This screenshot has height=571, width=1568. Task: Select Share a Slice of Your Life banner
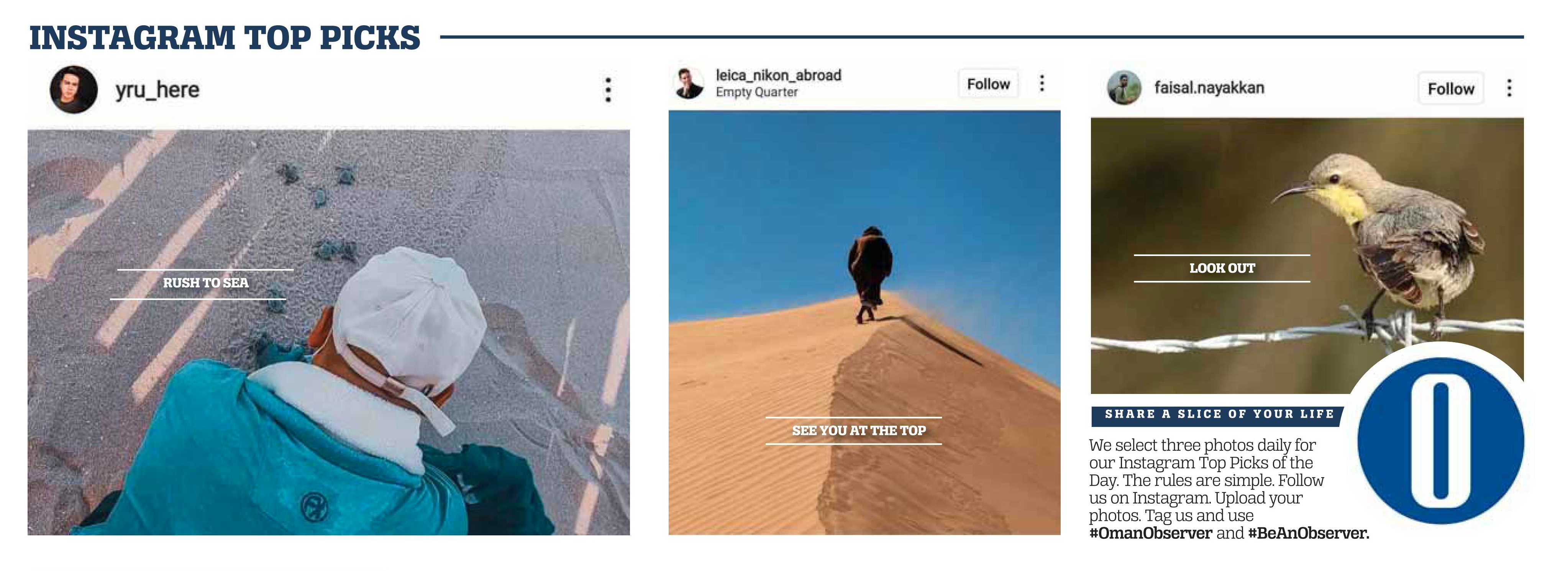tap(1219, 415)
